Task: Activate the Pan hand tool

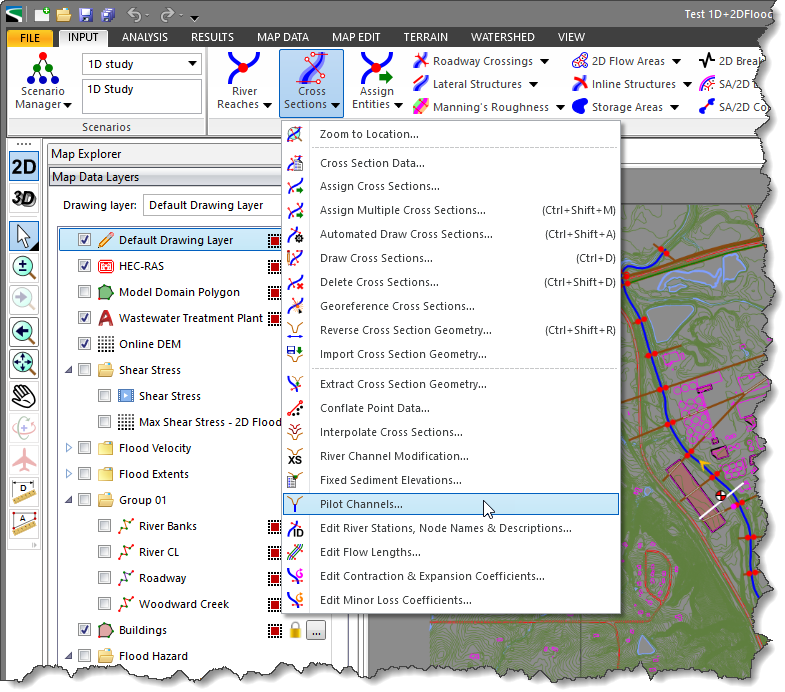Action: (x=24, y=396)
